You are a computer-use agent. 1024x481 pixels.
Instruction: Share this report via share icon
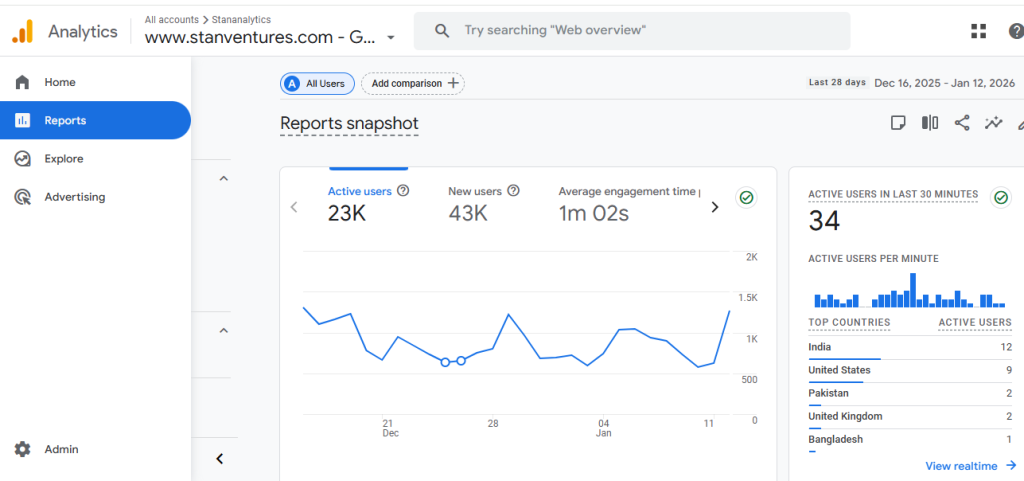(x=962, y=123)
